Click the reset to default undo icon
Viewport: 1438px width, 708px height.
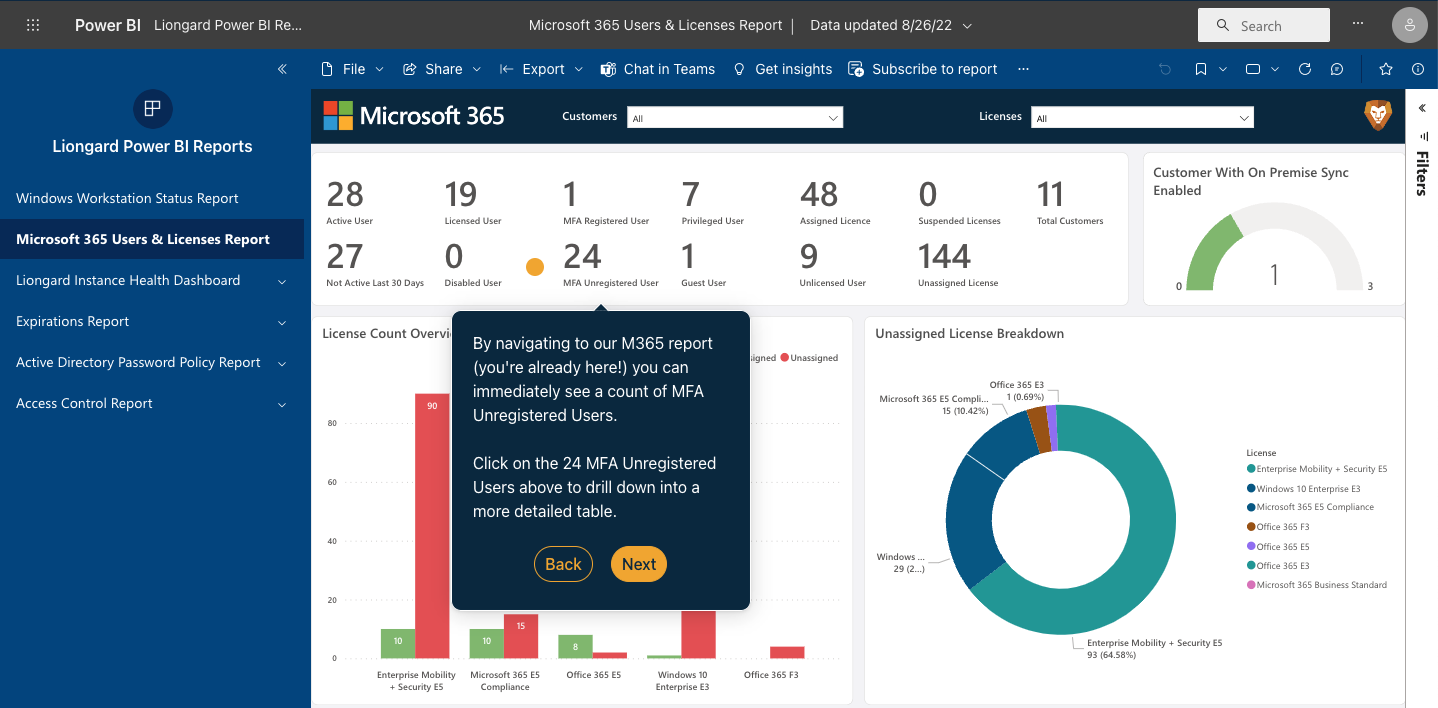pos(1164,69)
